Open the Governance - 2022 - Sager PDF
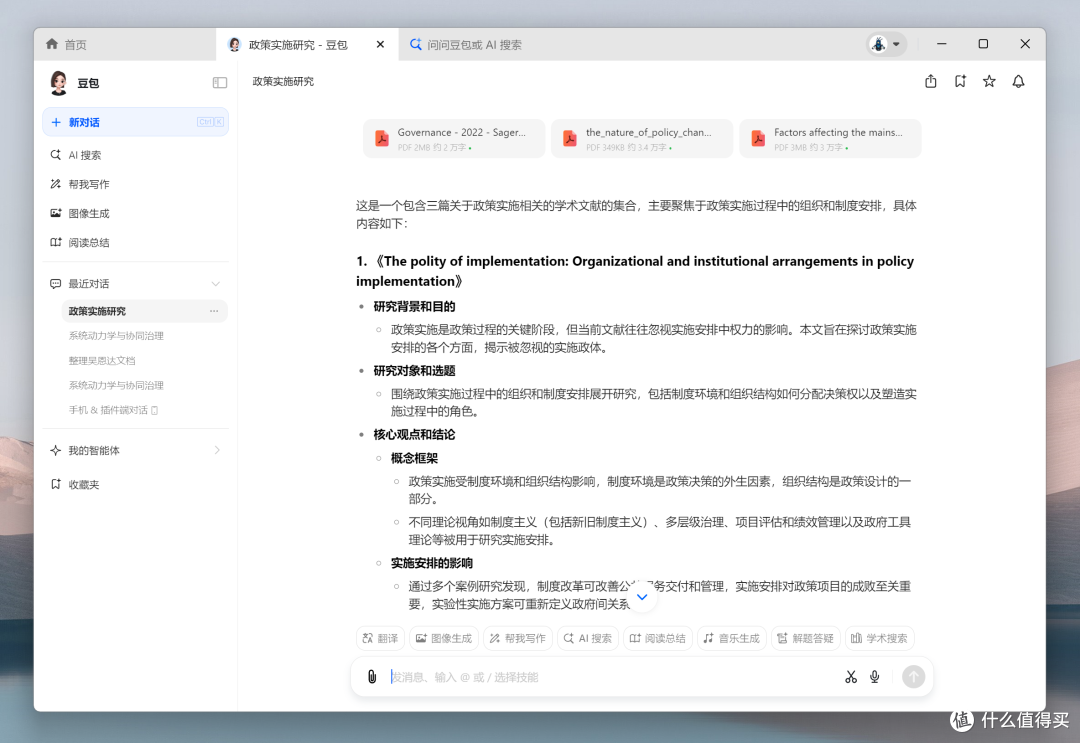Image resolution: width=1080 pixels, height=743 pixels. 454,138
